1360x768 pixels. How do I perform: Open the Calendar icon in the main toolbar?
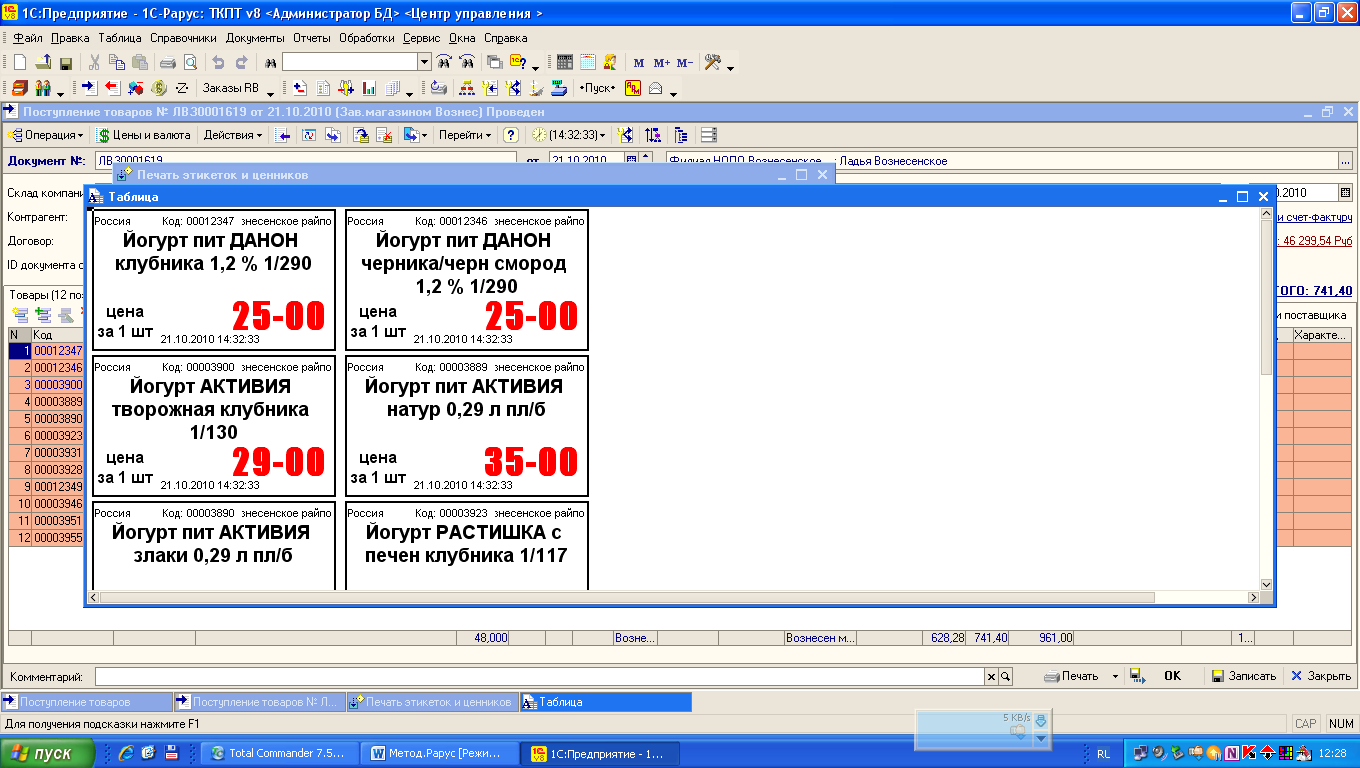(588, 62)
